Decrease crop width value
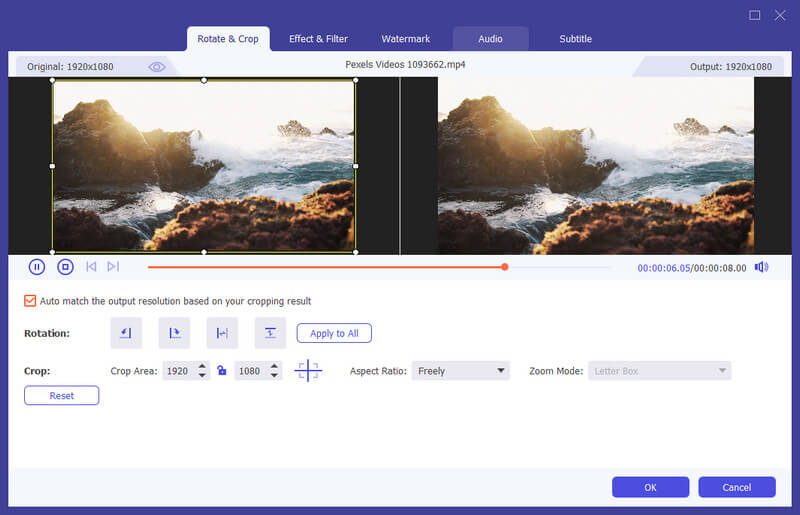 point(203,376)
